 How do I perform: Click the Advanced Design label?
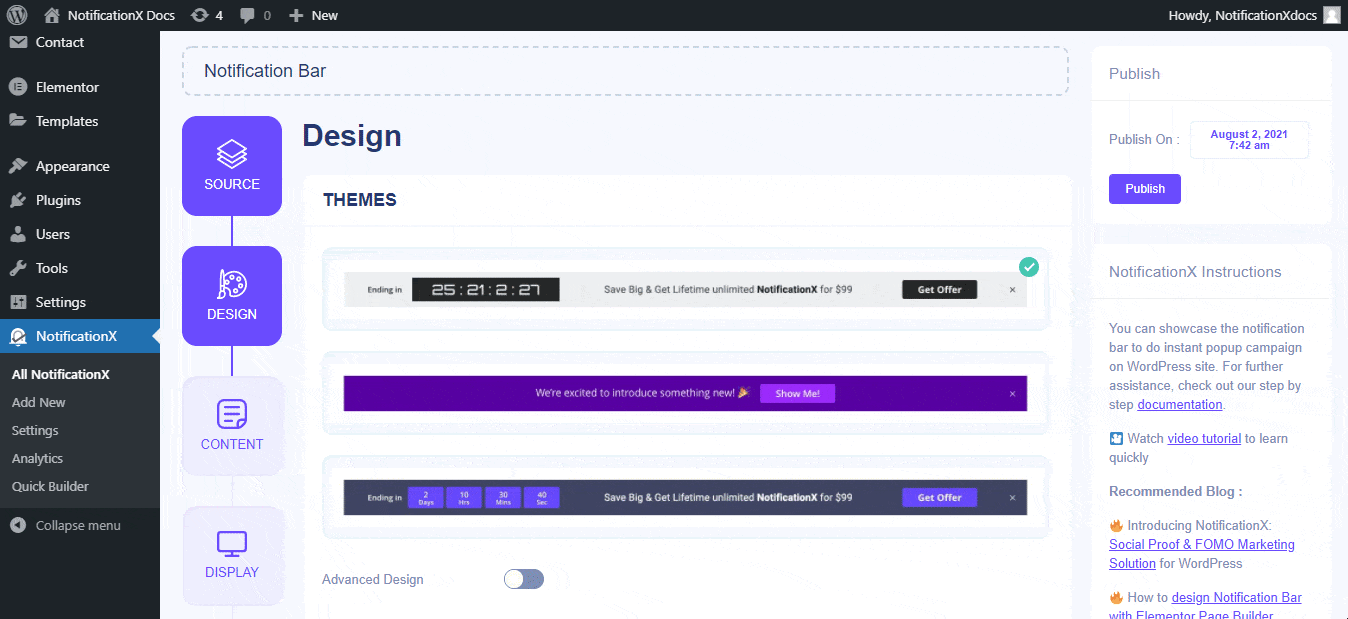[373, 579]
